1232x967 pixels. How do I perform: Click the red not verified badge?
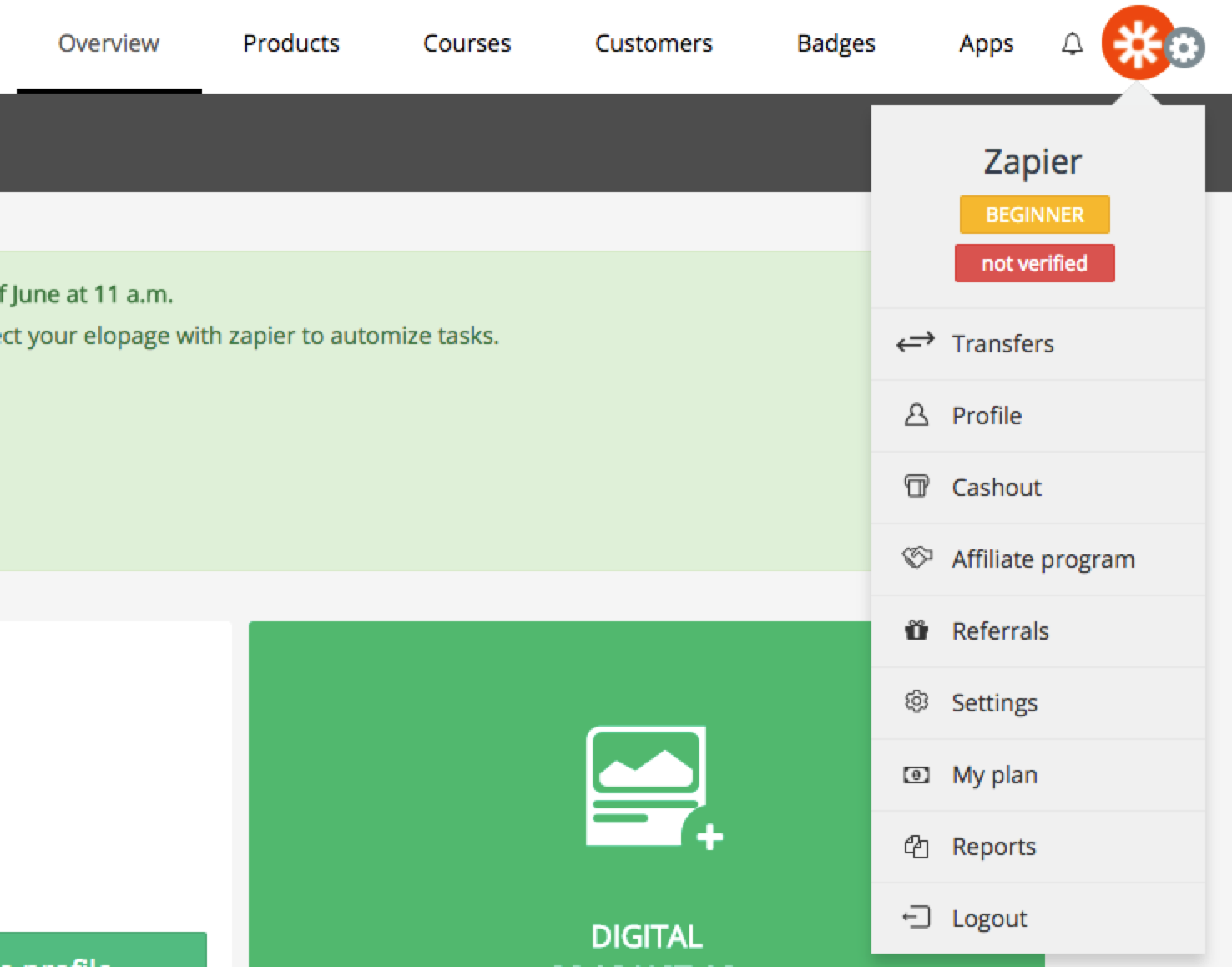pos(1034,263)
